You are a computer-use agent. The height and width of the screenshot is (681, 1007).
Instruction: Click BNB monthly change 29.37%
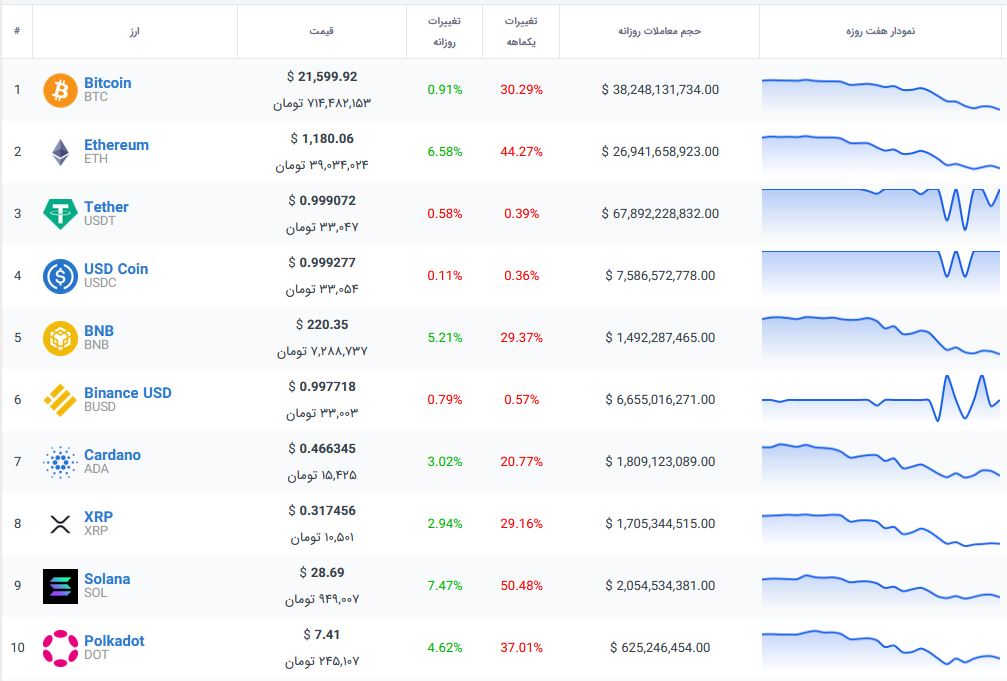(521, 338)
